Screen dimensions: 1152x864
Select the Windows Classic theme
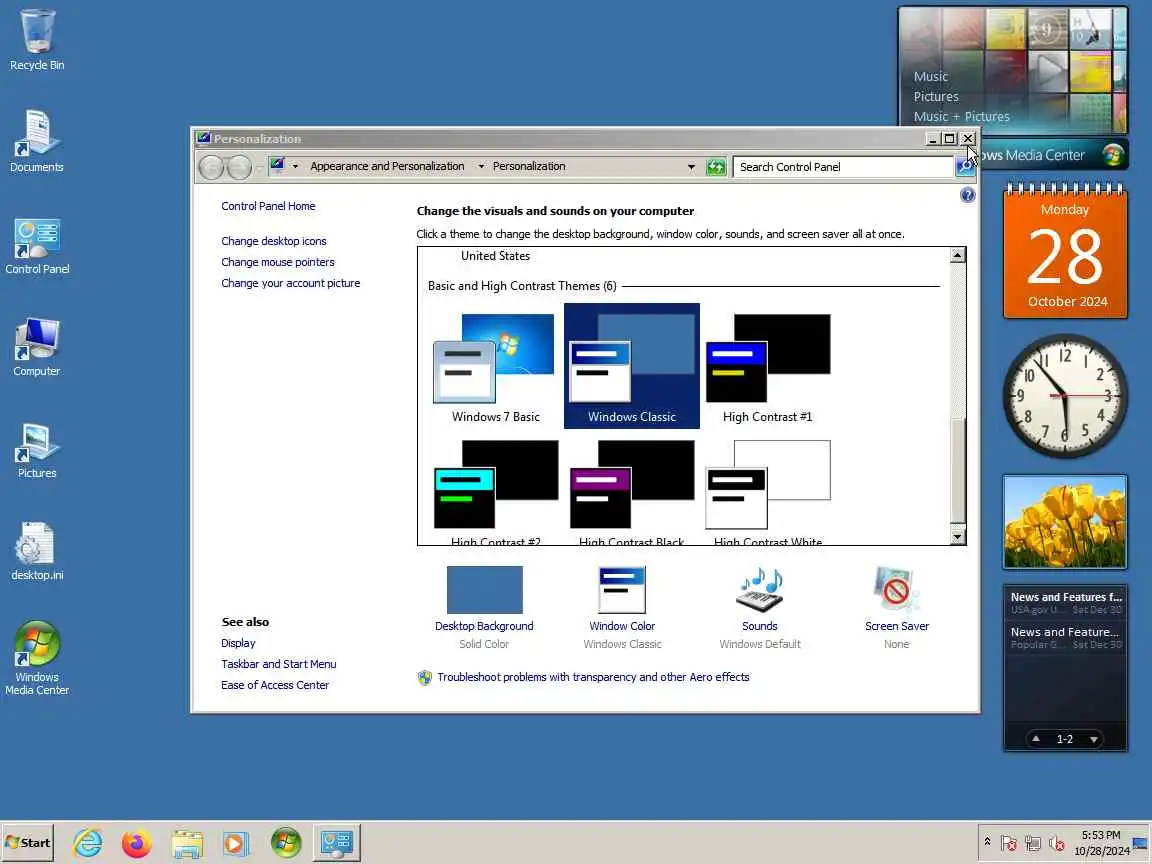632,367
